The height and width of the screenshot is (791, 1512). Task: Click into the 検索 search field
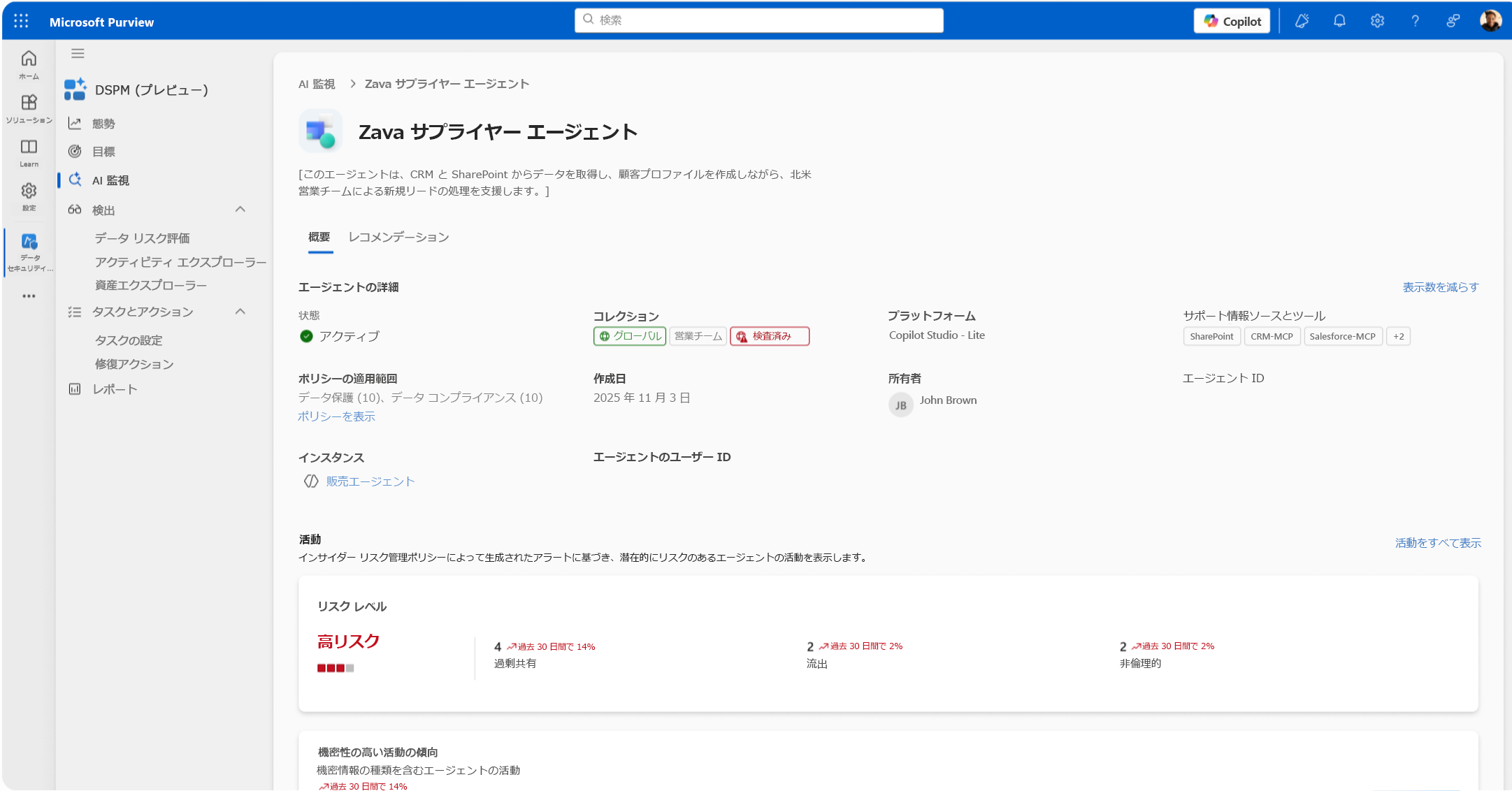click(x=759, y=20)
